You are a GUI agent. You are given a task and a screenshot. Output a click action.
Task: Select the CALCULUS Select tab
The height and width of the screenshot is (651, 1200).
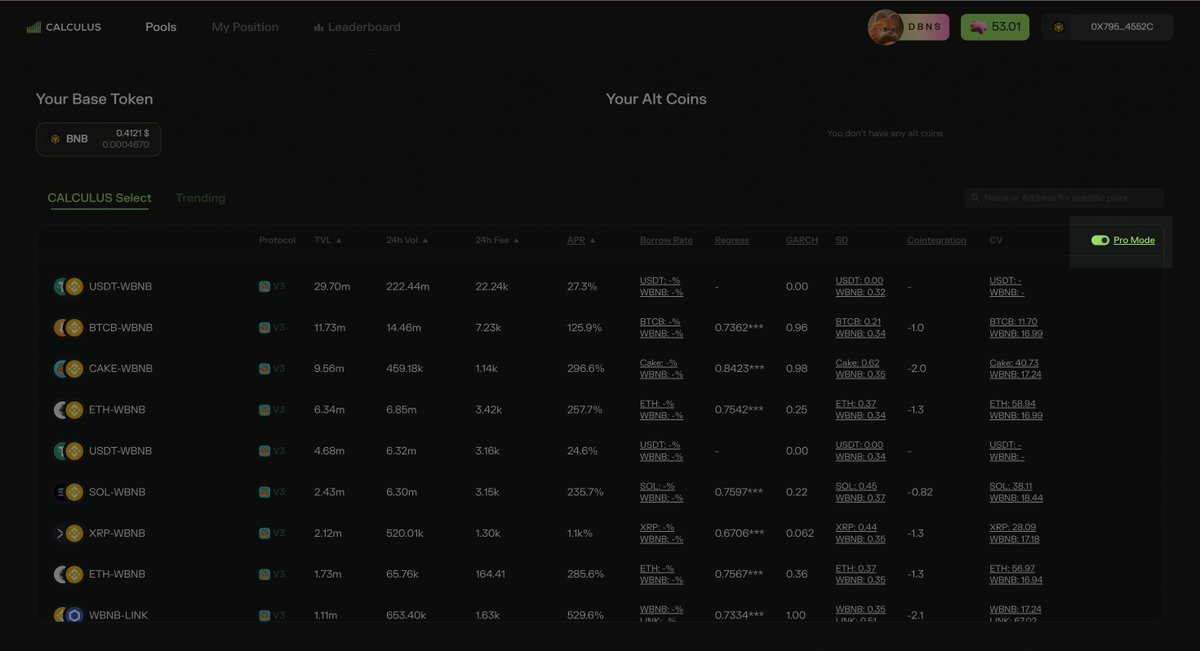(99, 198)
